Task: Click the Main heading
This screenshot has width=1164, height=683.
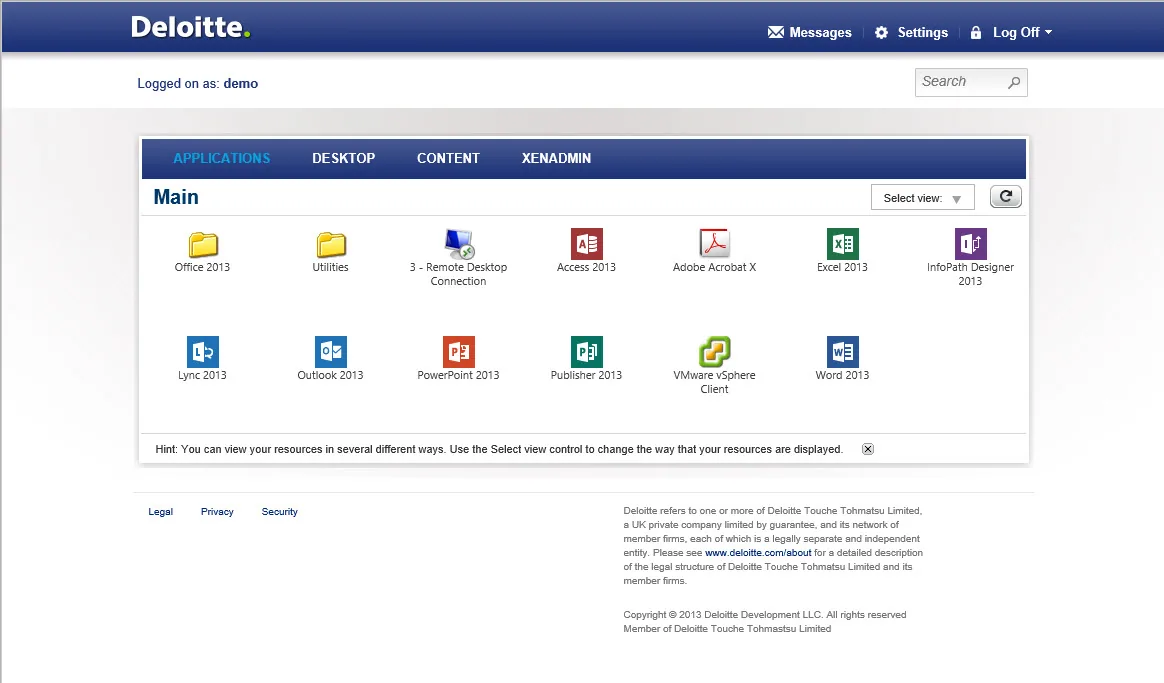Action: 176,197
